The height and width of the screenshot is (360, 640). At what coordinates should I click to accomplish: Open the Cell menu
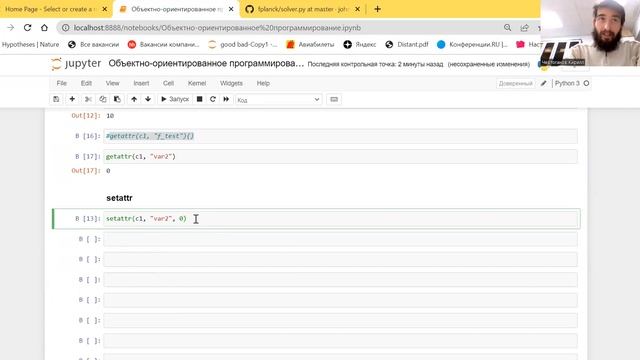tap(169, 83)
